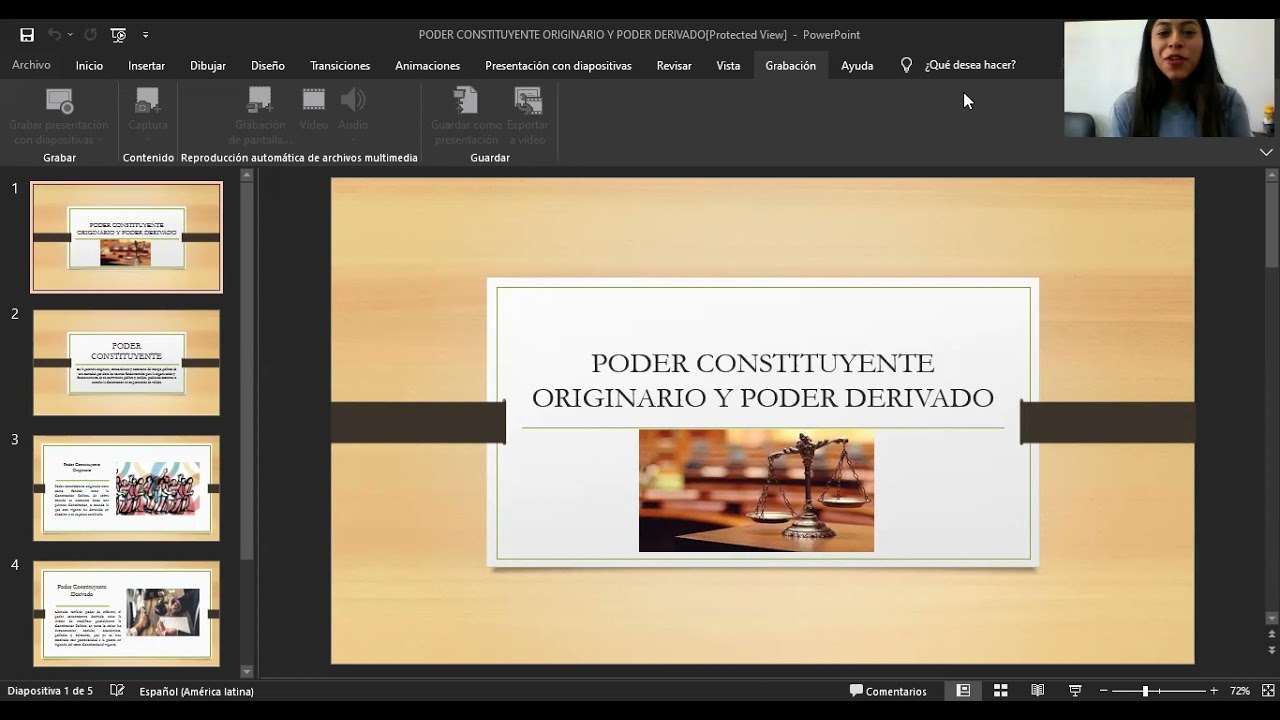
Task: Switch to Reading view icon
Action: tap(1038, 691)
